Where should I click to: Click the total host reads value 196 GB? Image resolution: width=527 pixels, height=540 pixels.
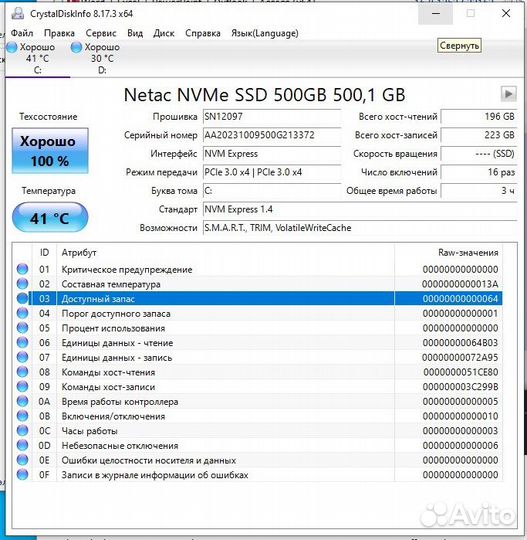[479, 117]
